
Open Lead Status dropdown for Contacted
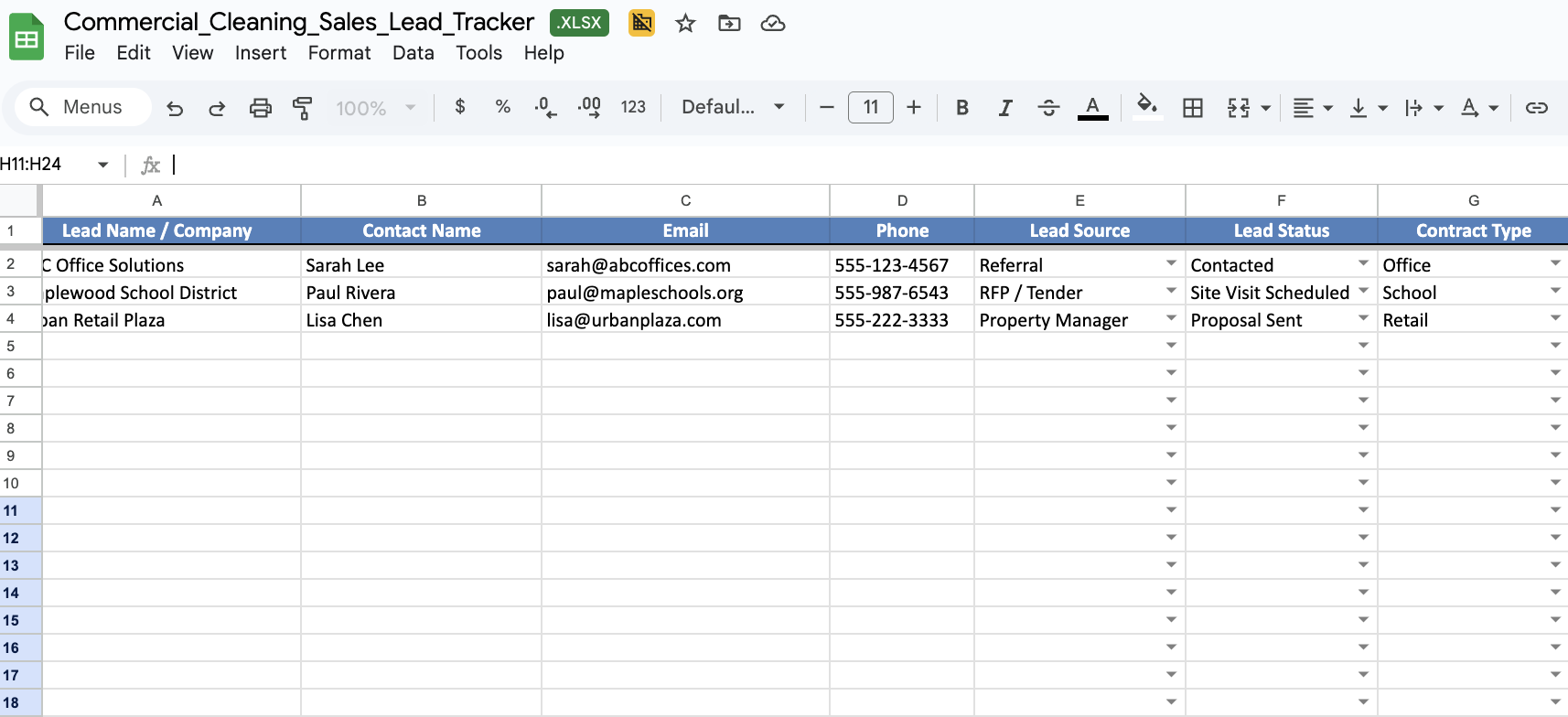tap(1363, 263)
